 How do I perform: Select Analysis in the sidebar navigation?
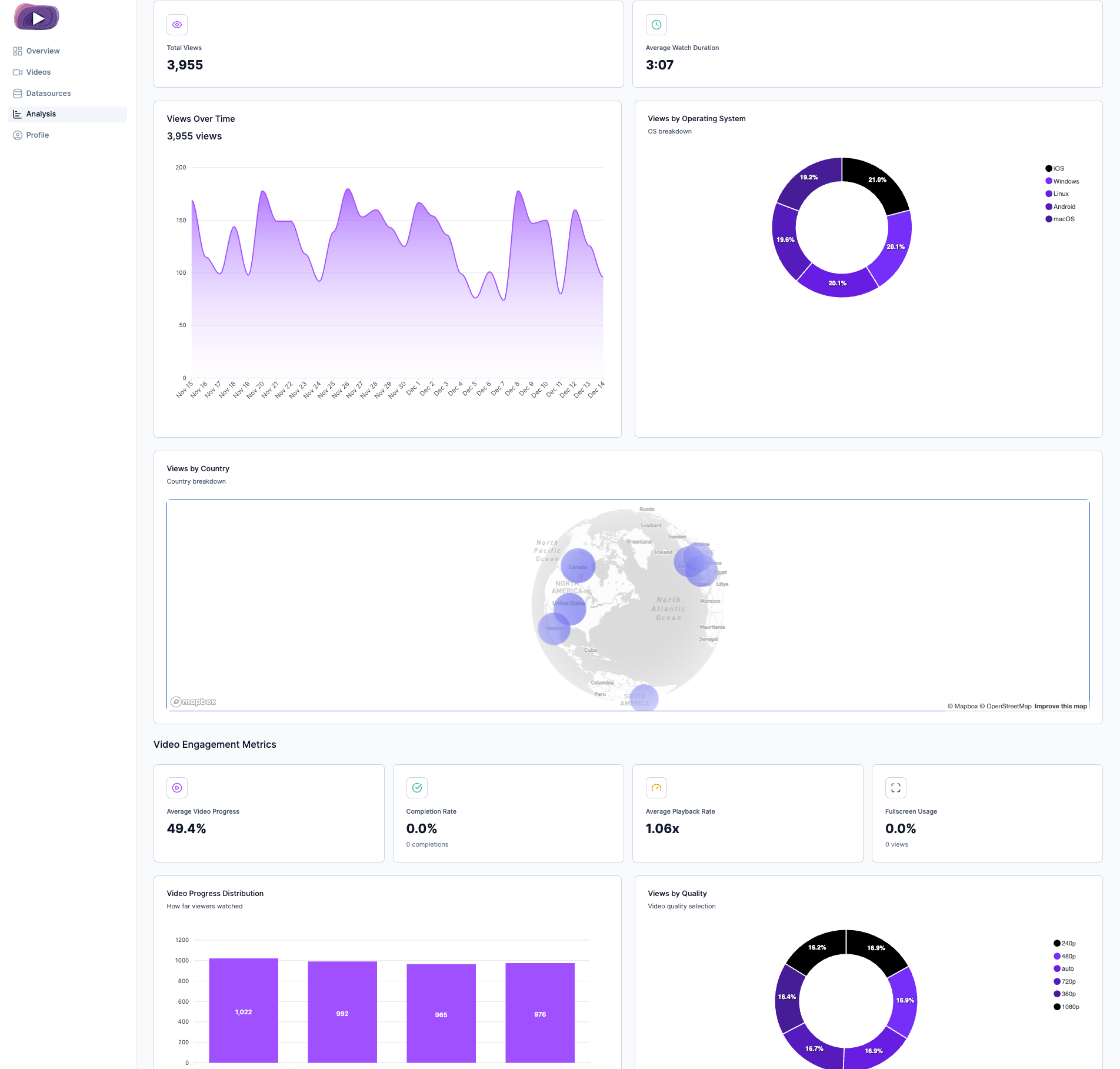pos(41,114)
